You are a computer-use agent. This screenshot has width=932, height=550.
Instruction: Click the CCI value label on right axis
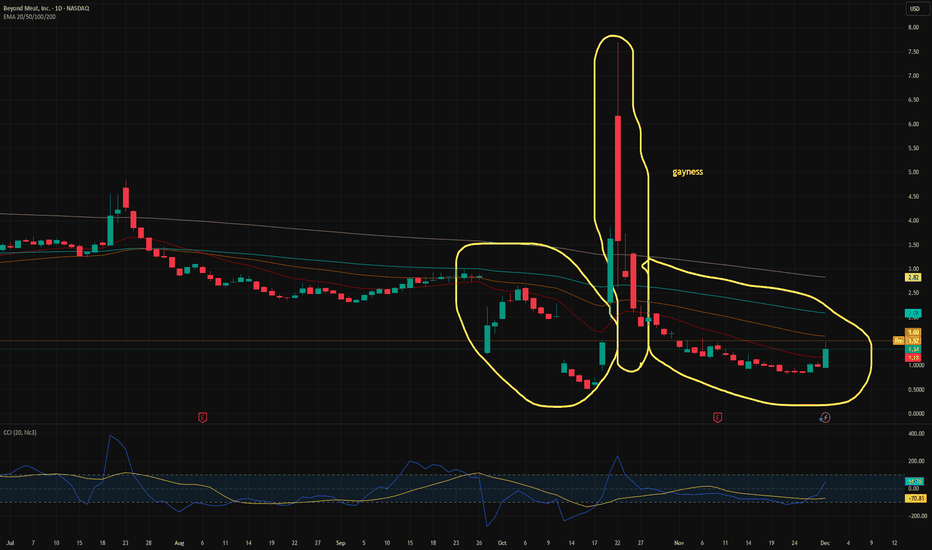(912, 481)
